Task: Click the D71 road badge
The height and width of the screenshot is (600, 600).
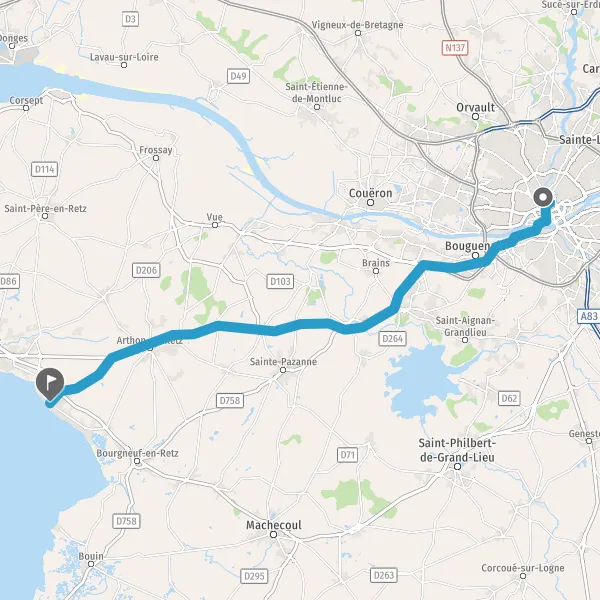Action: pos(347,455)
